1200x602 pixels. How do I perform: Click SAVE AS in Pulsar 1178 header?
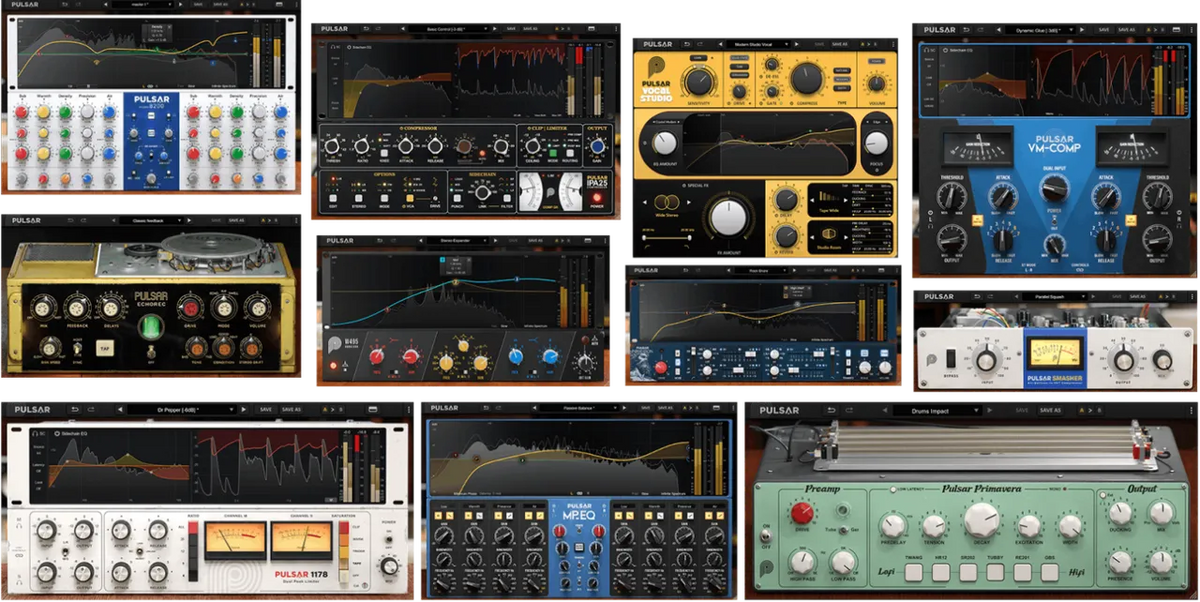point(291,409)
